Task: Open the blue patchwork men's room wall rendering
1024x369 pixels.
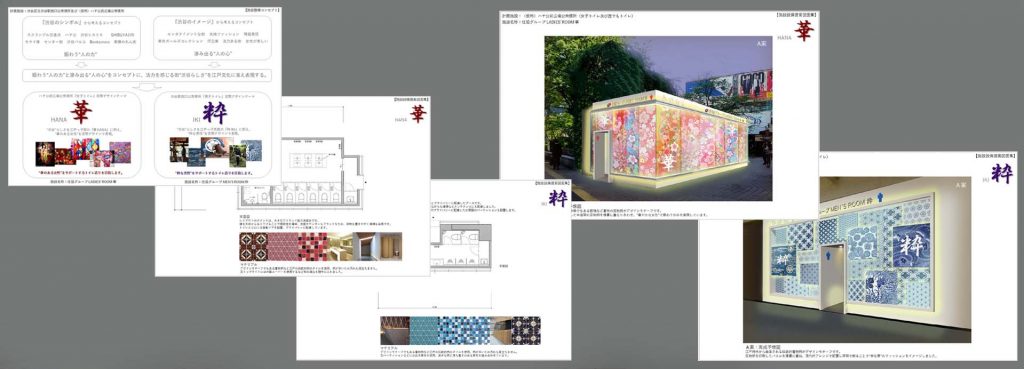Action: click(857, 259)
